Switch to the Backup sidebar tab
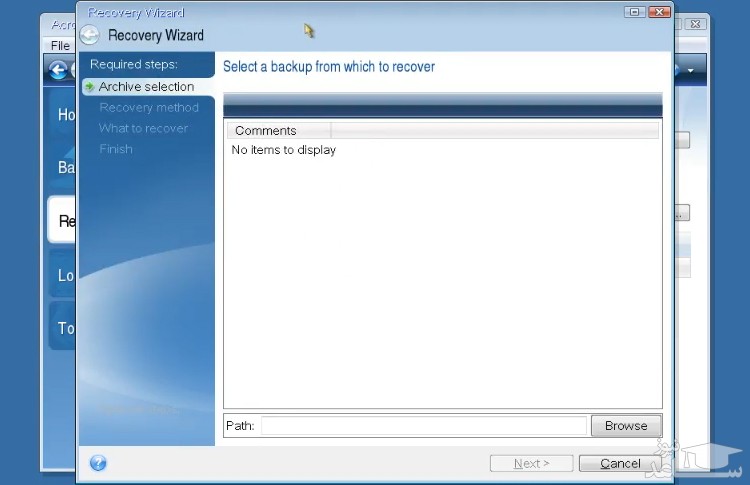The width and height of the screenshot is (750, 485). click(65, 167)
